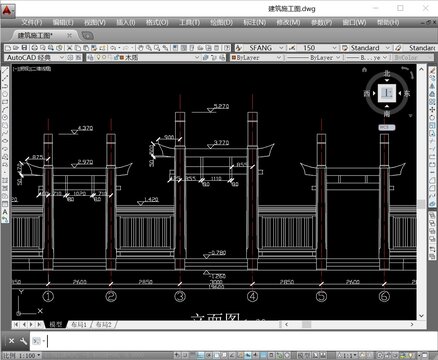Click the wrench icon by the command line
Screen dimensions: 438x360
point(23,341)
